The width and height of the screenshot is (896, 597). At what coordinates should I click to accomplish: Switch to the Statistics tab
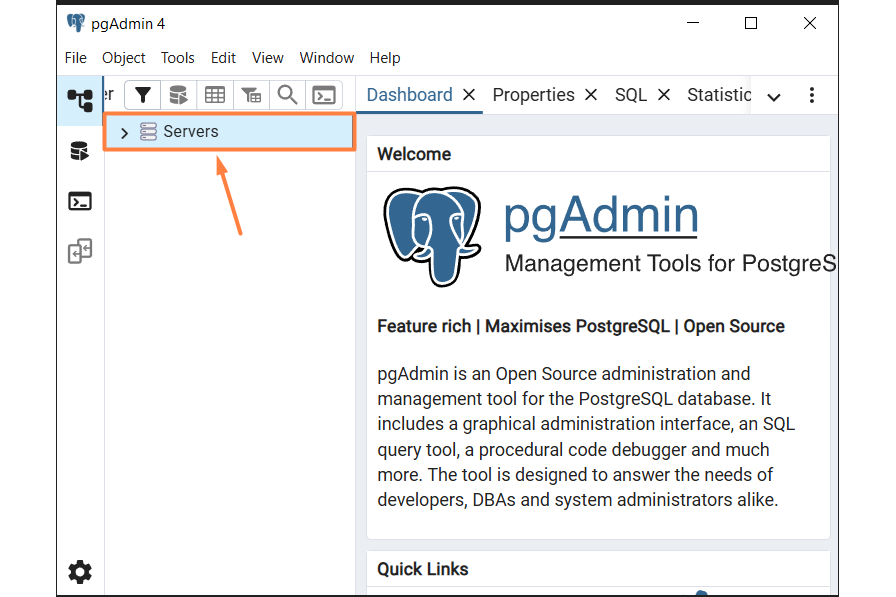[719, 95]
